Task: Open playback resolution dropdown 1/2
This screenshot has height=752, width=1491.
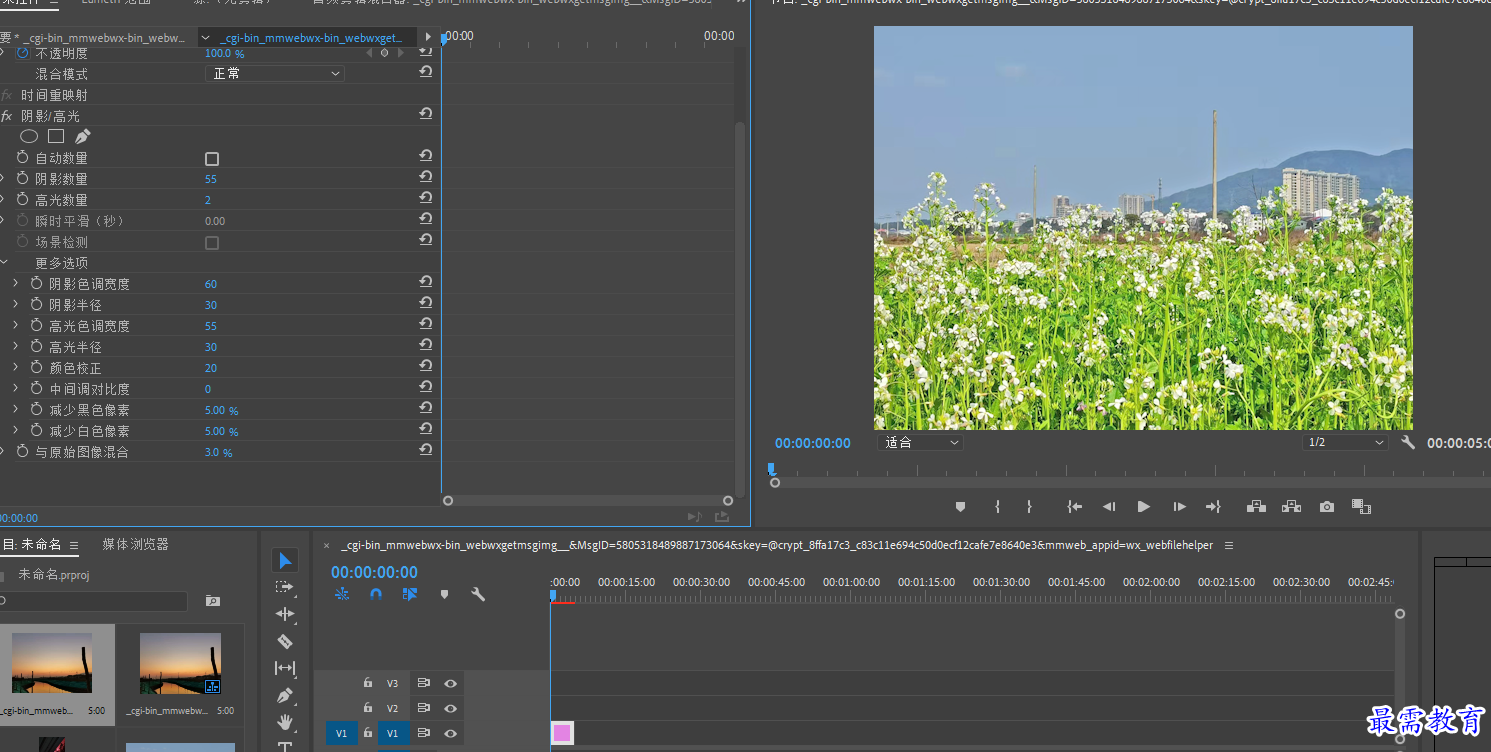Action: pyautogui.click(x=1347, y=442)
